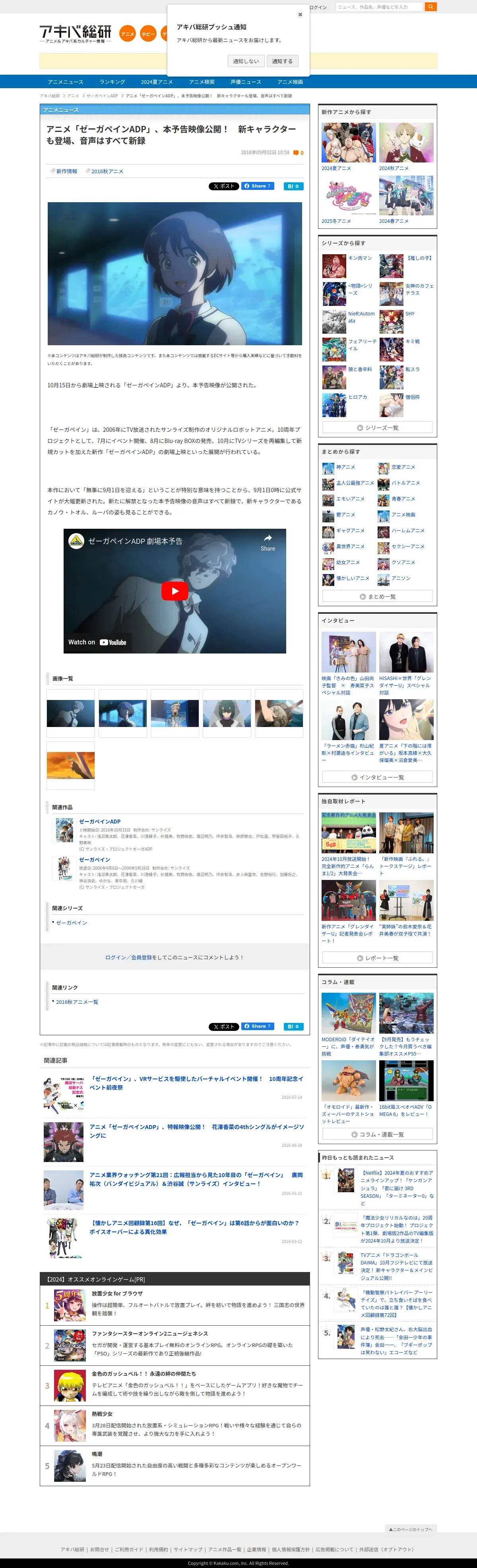Viewport: 477px width, 1568px height.
Task: Click the まとめ一覧 button
Action: (378, 596)
